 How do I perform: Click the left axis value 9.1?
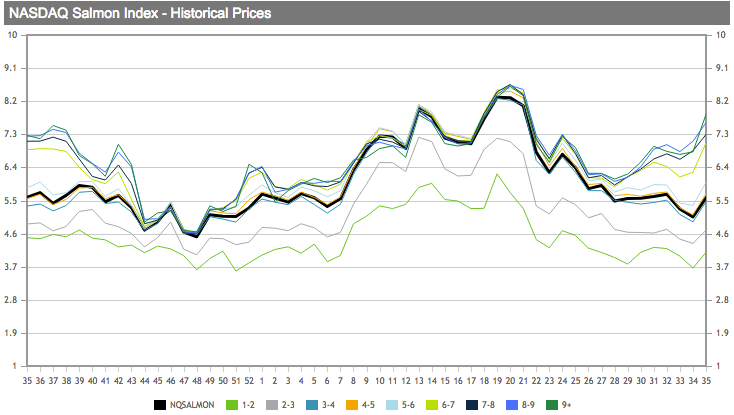11,68
